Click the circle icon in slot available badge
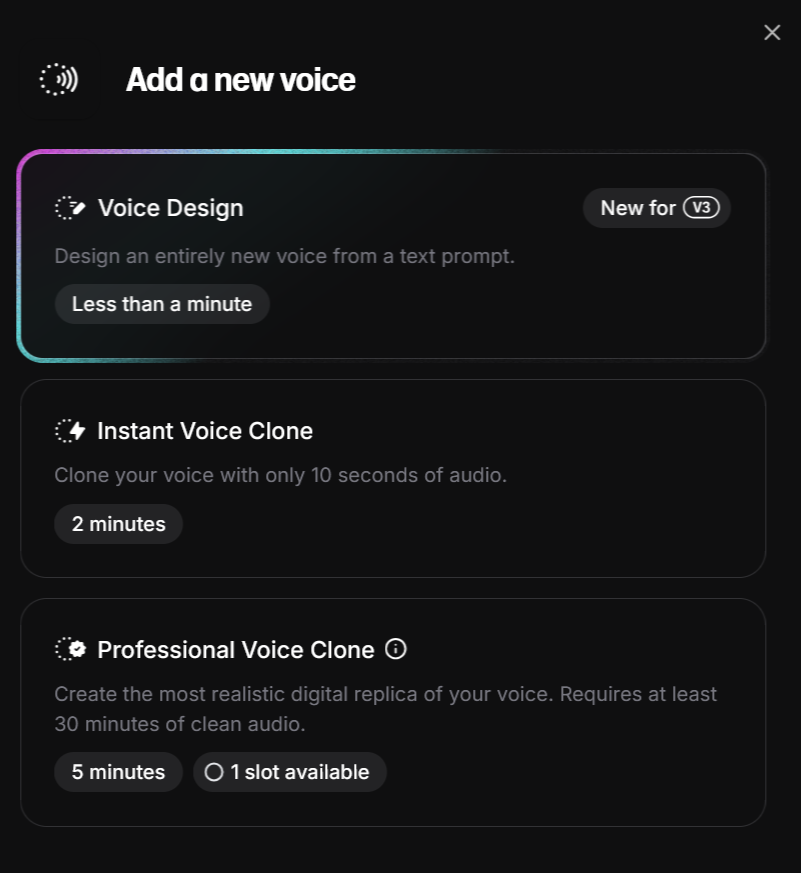This screenshot has height=873, width=801. [214, 772]
